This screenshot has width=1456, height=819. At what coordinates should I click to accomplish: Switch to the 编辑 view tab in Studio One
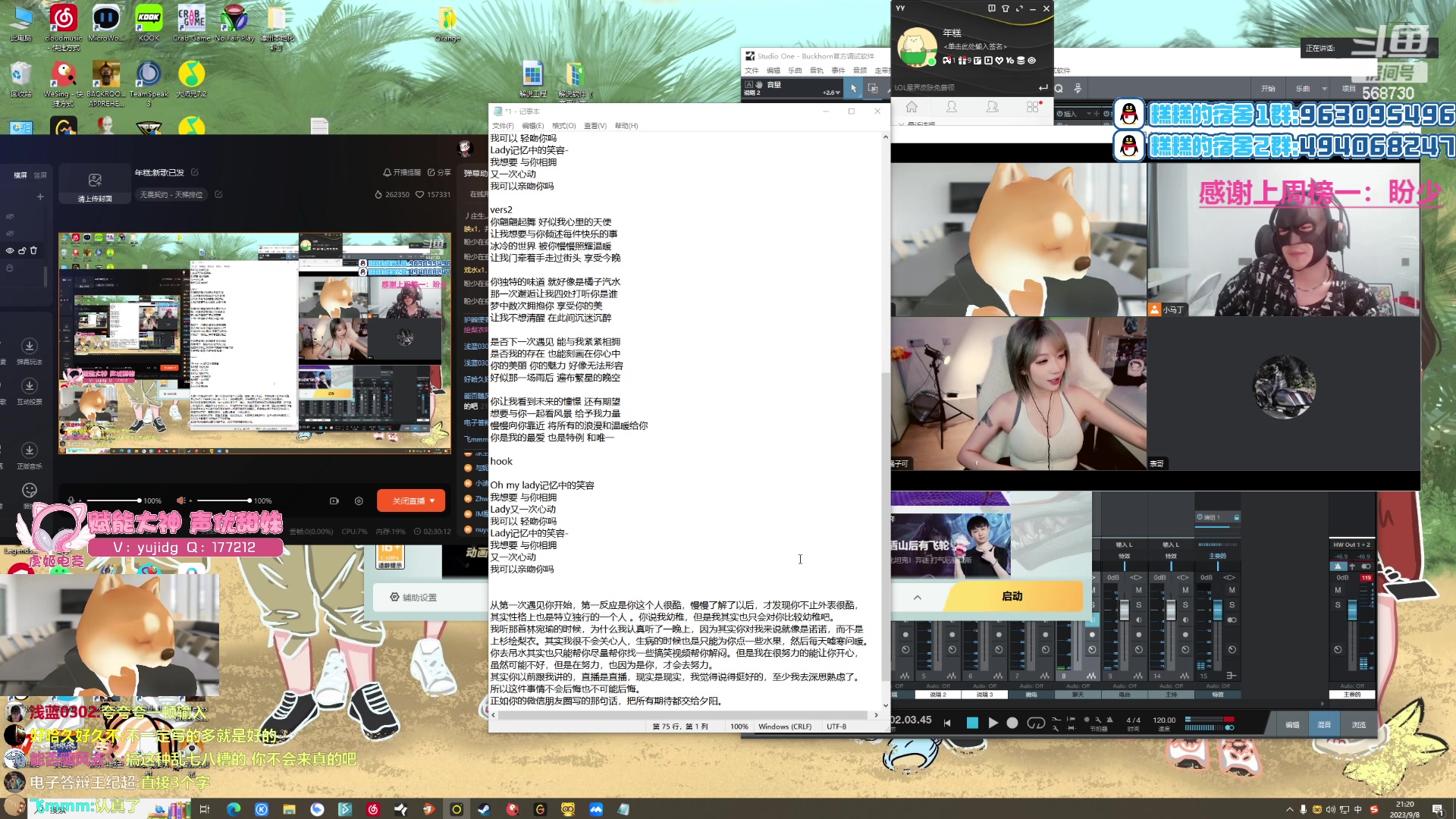(x=1292, y=725)
